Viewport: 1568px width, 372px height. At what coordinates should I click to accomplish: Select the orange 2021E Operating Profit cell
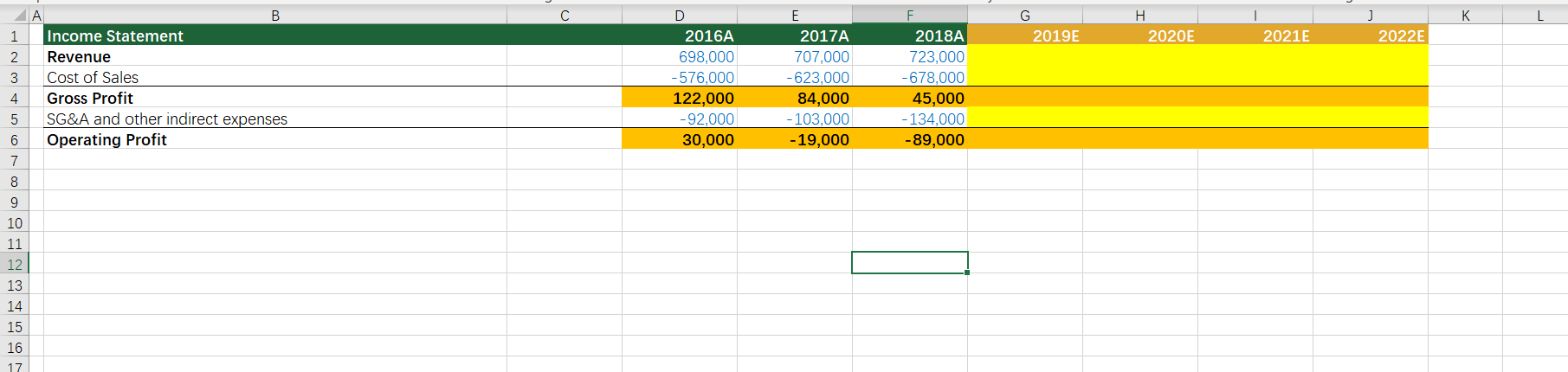pyautogui.click(x=1255, y=139)
